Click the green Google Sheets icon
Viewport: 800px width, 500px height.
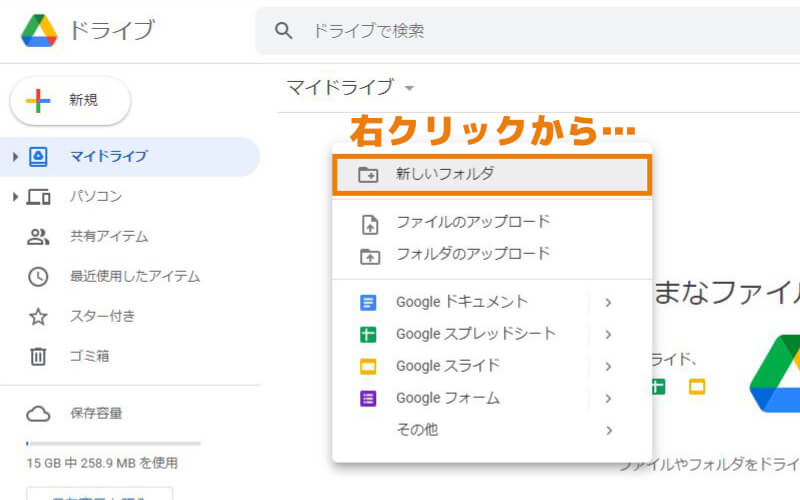tap(368, 335)
